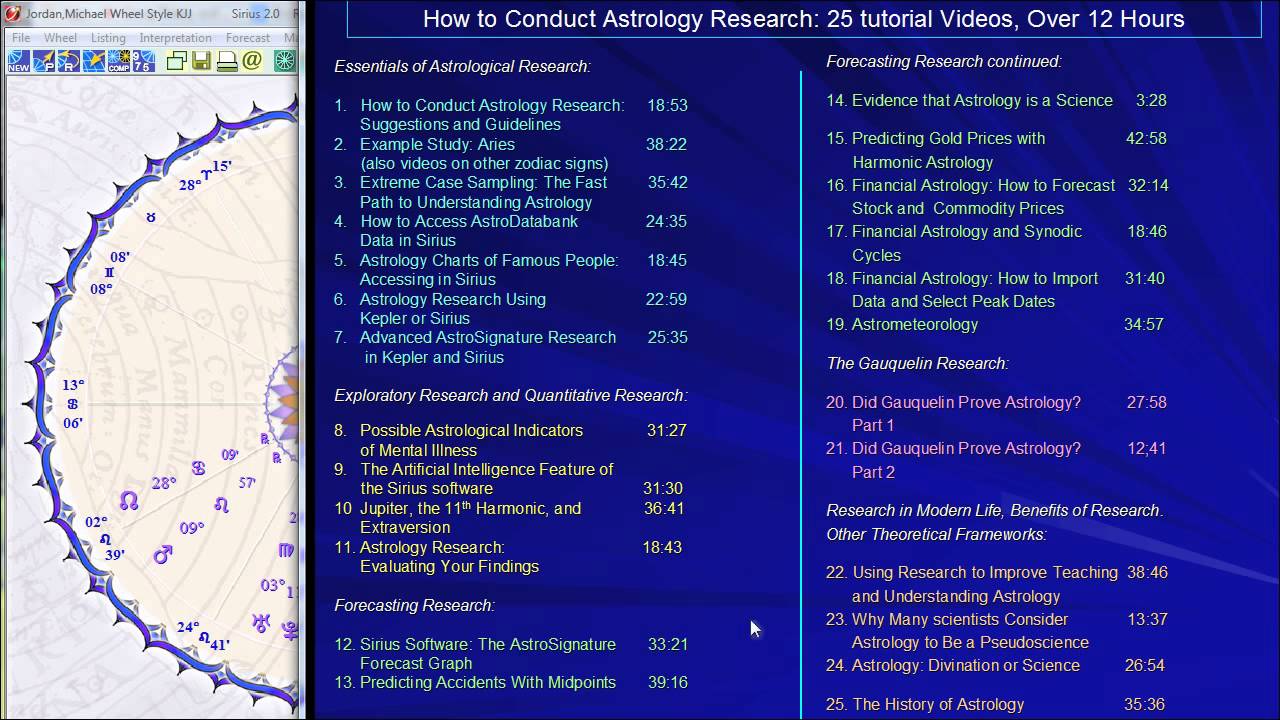Click the duration '39:16' for Predicting Accidents

click(x=667, y=683)
